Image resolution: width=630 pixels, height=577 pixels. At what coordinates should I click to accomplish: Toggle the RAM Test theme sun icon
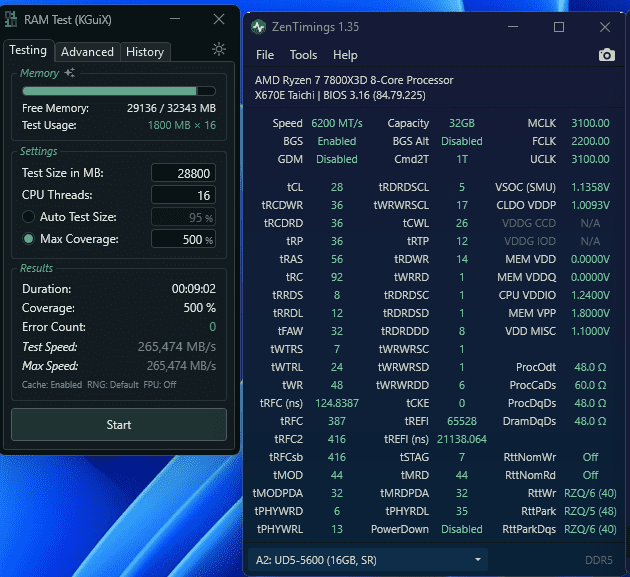[219, 49]
